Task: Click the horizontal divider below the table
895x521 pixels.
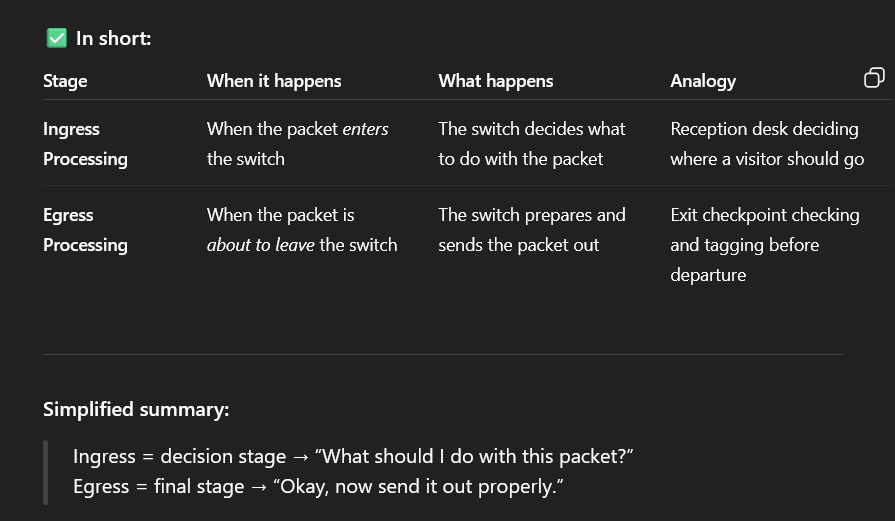Action: click(x=442, y=354)
